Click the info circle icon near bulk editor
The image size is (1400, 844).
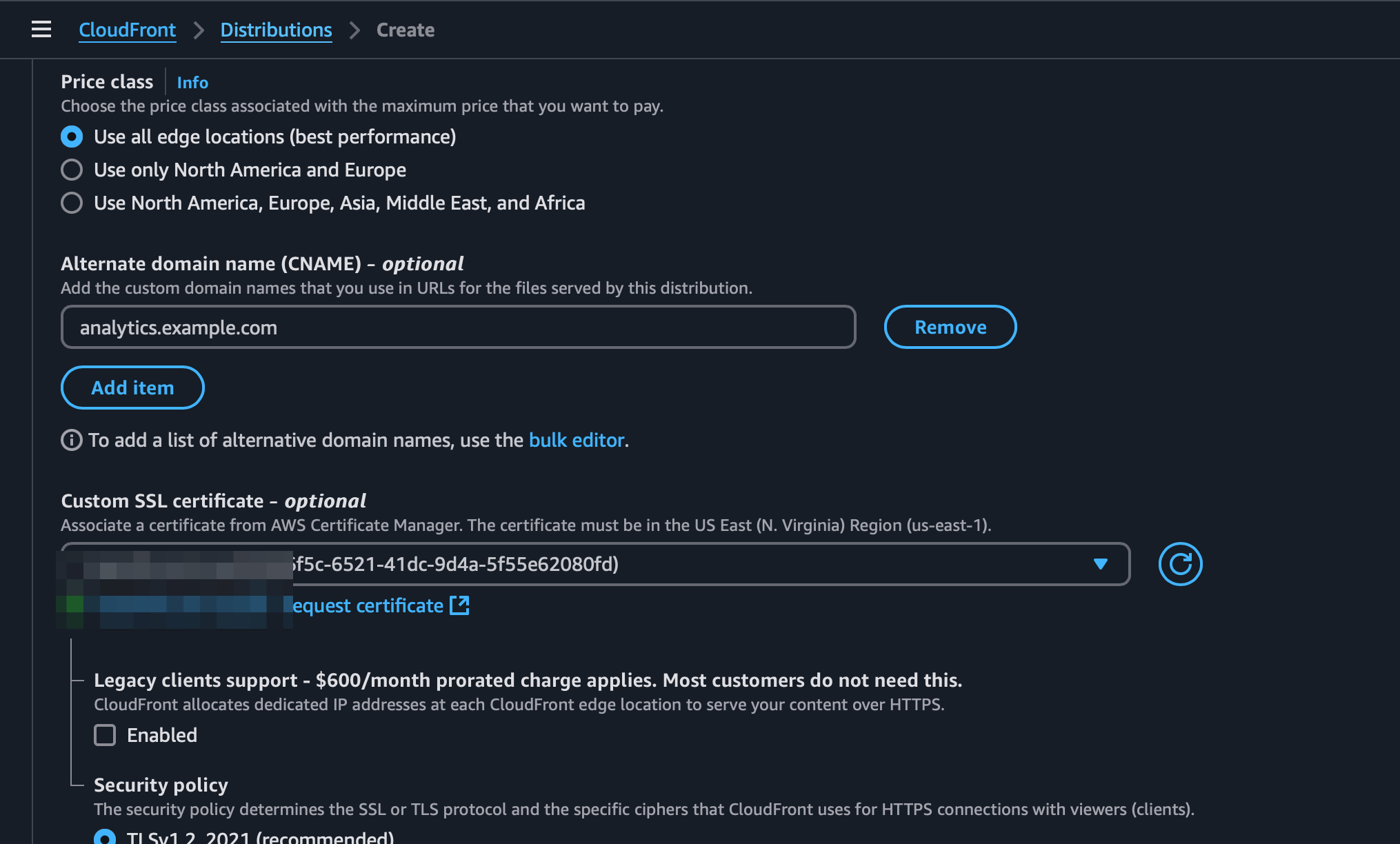[x=71, y=440]
